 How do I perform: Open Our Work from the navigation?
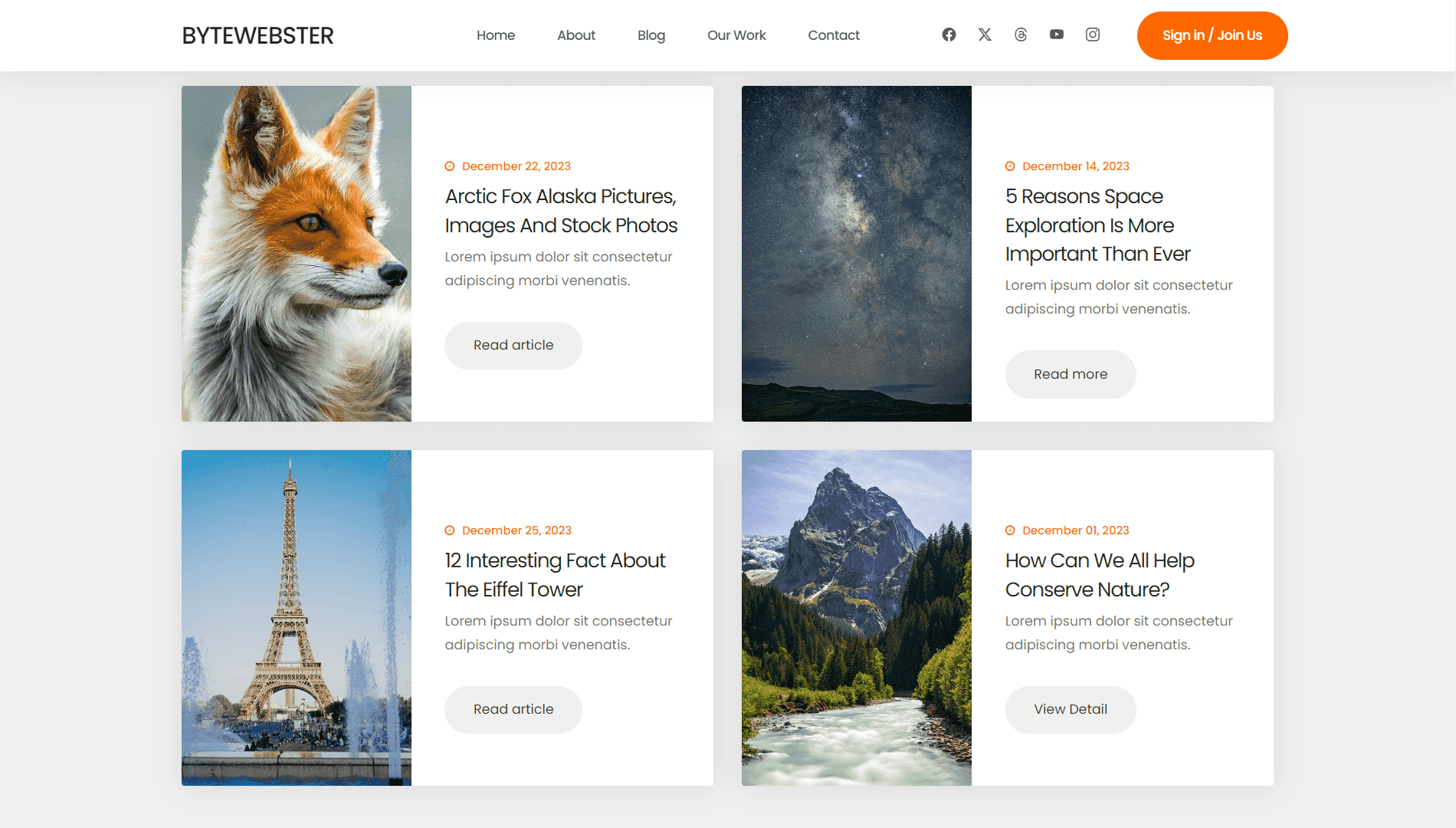tap(736, 35)
